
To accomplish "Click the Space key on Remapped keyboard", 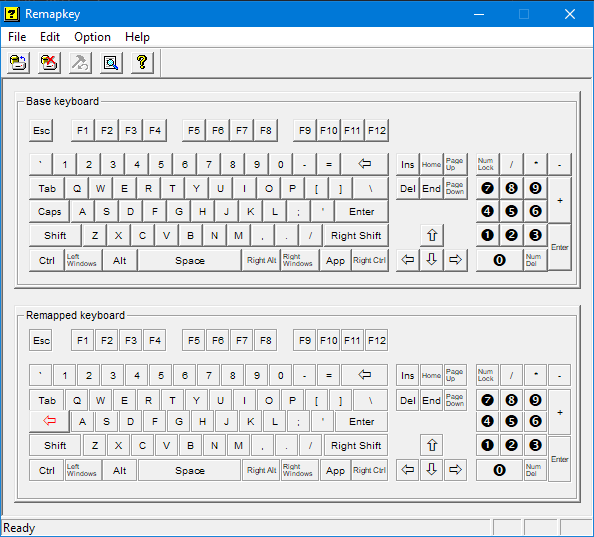I will tap(190, 470).
